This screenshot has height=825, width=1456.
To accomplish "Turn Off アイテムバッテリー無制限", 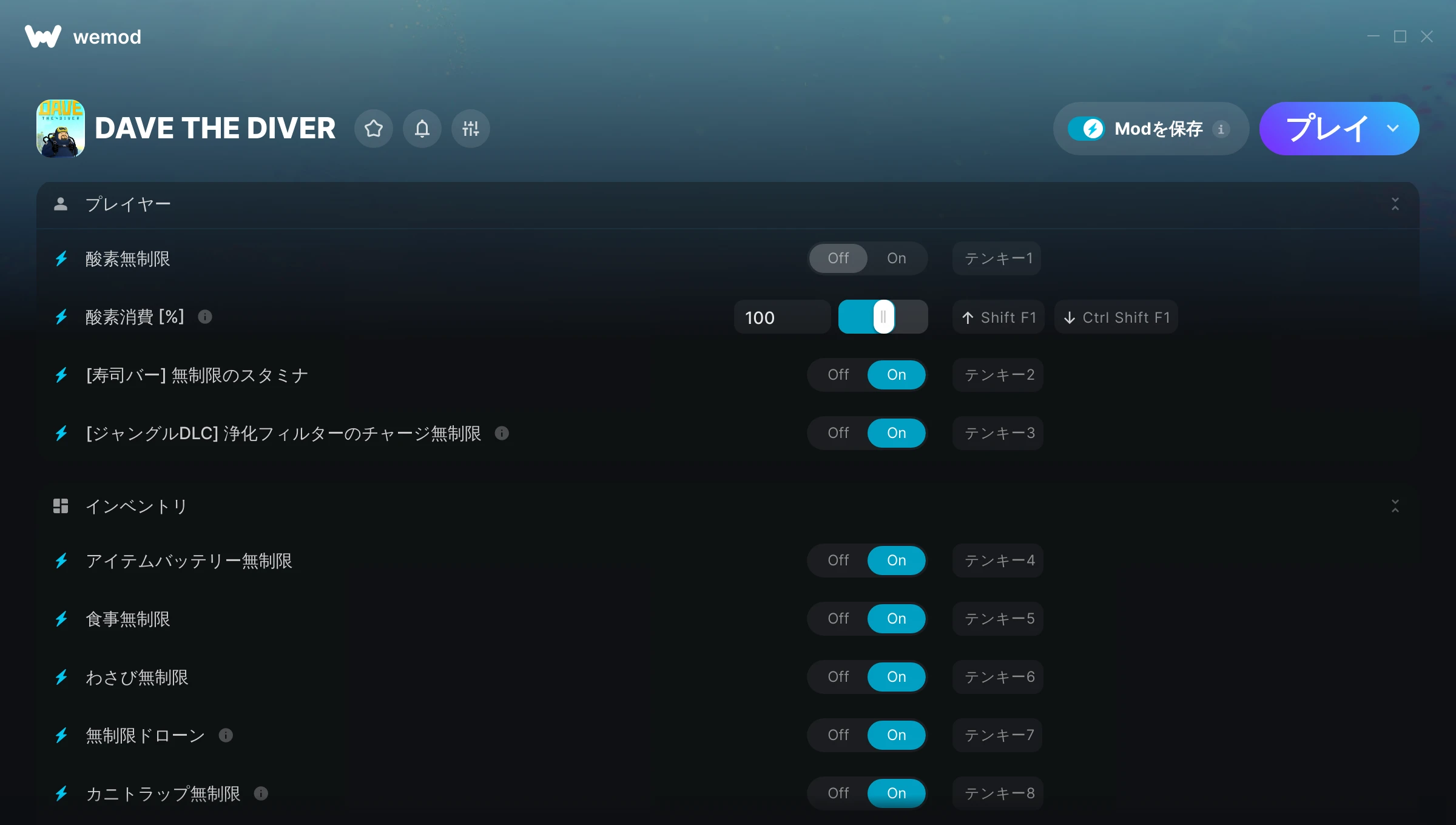I will pos(838,561).
